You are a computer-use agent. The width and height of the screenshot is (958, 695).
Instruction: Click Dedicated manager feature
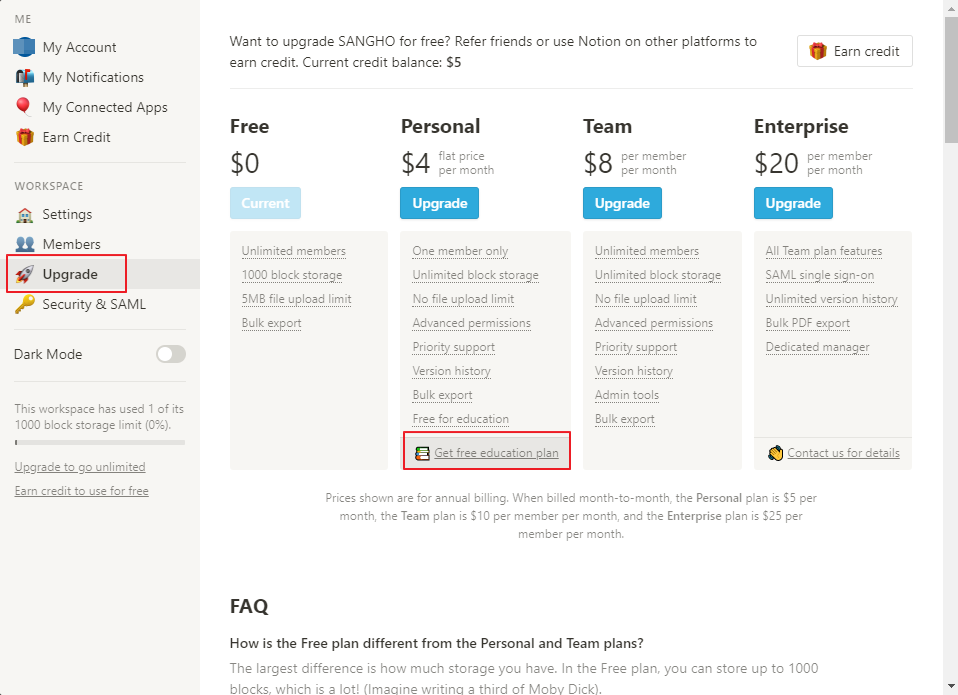coord(817,347)
